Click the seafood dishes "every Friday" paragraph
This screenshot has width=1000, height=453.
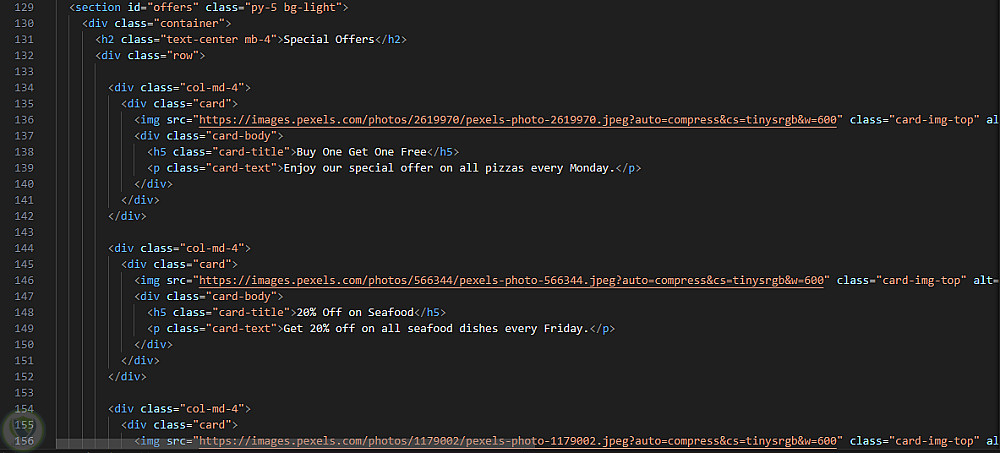434,329
